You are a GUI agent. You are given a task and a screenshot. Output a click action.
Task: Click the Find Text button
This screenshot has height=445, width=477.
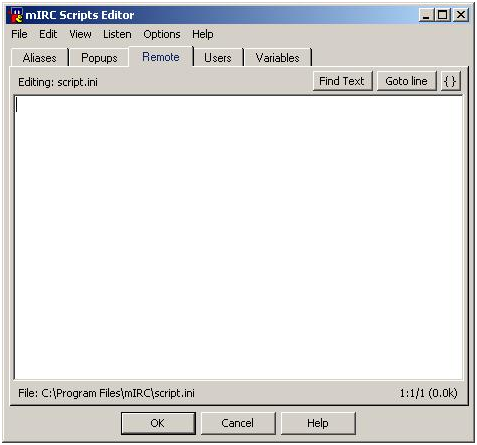pos(342,81)
